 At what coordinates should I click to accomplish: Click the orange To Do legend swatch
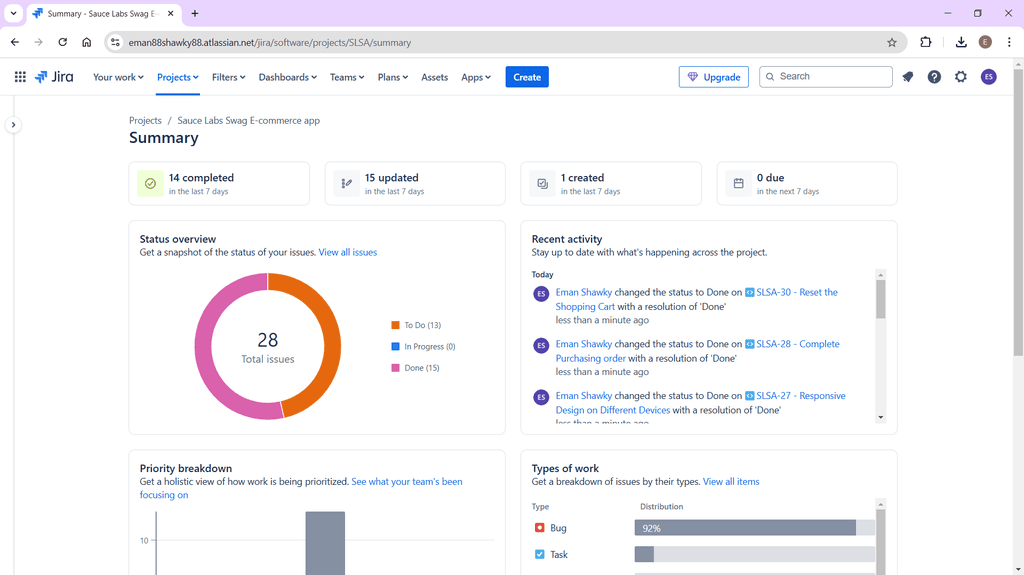click(x=395, y=325)
